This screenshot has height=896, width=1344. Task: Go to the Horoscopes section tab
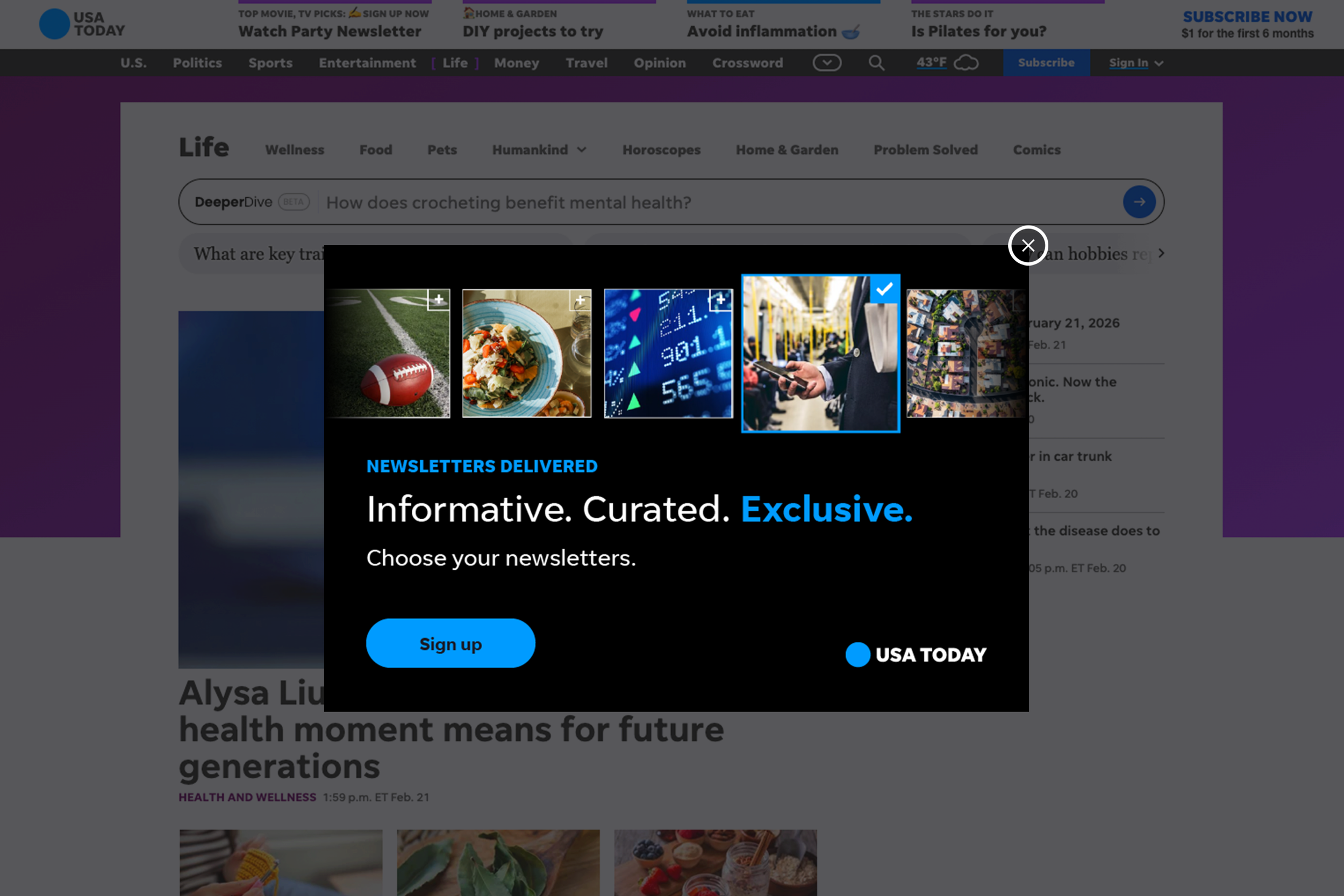(x=661, y=150)
